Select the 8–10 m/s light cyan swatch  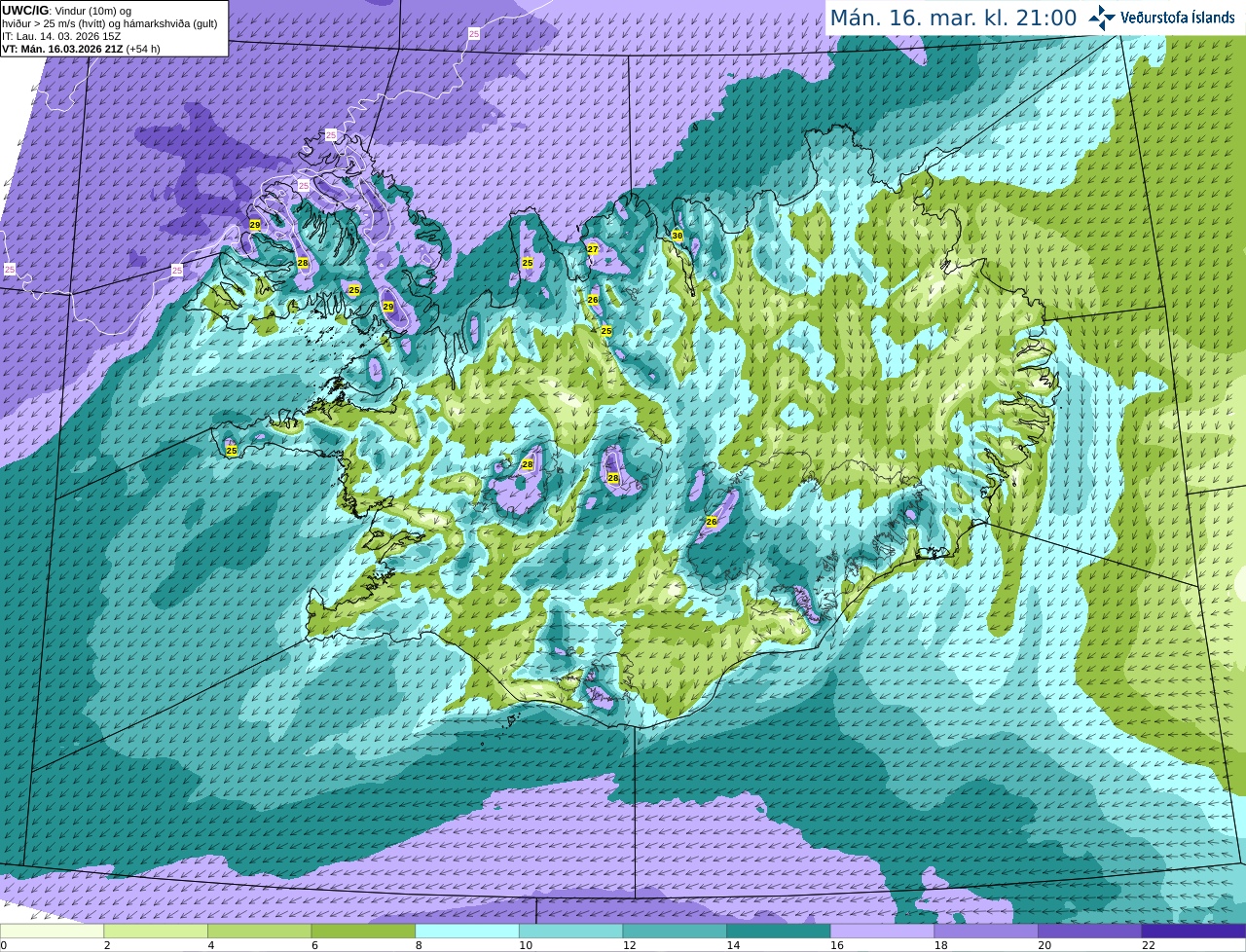pyautogui.click(x=467, y=931)
